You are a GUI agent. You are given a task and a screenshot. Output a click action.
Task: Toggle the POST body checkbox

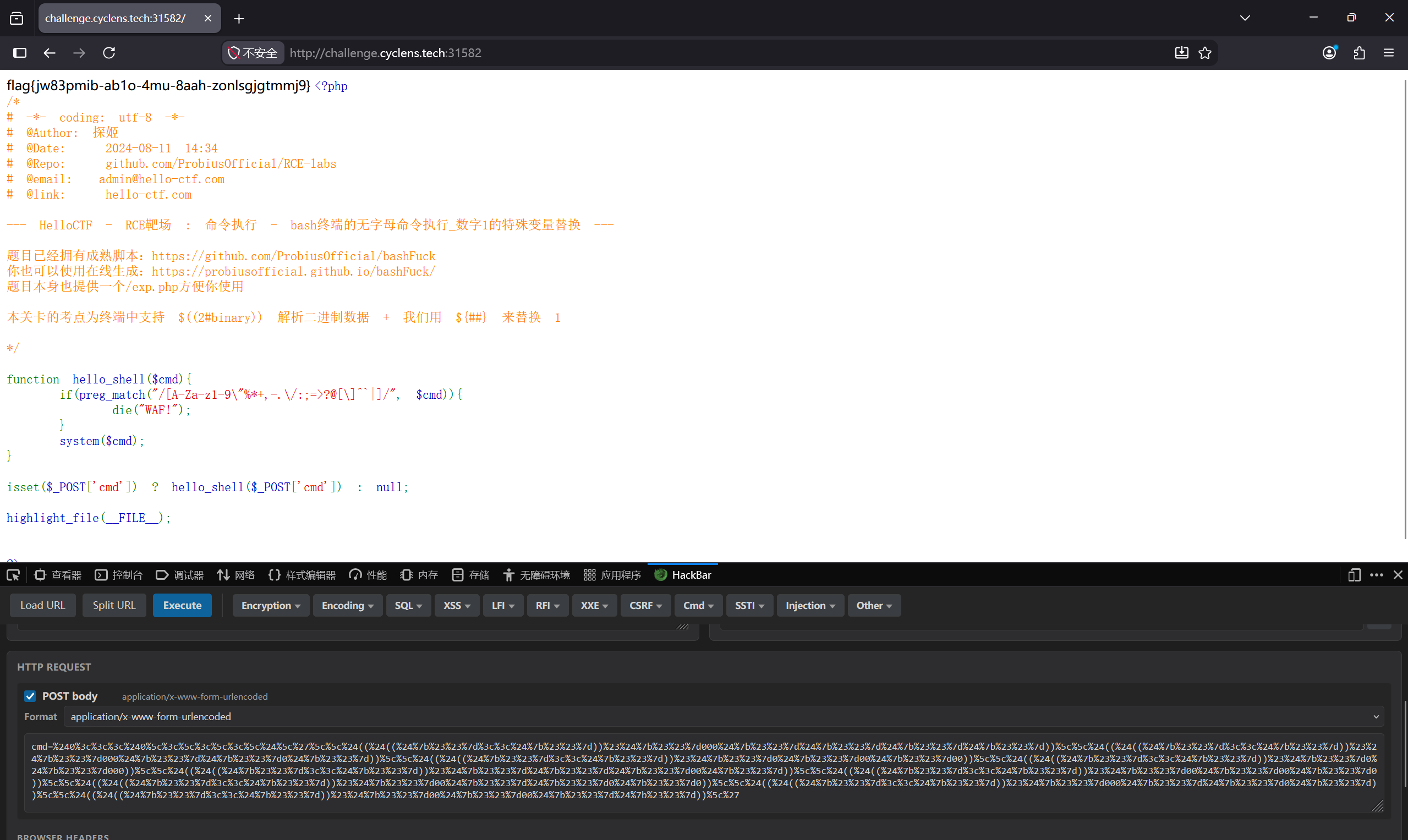[30, 696]
